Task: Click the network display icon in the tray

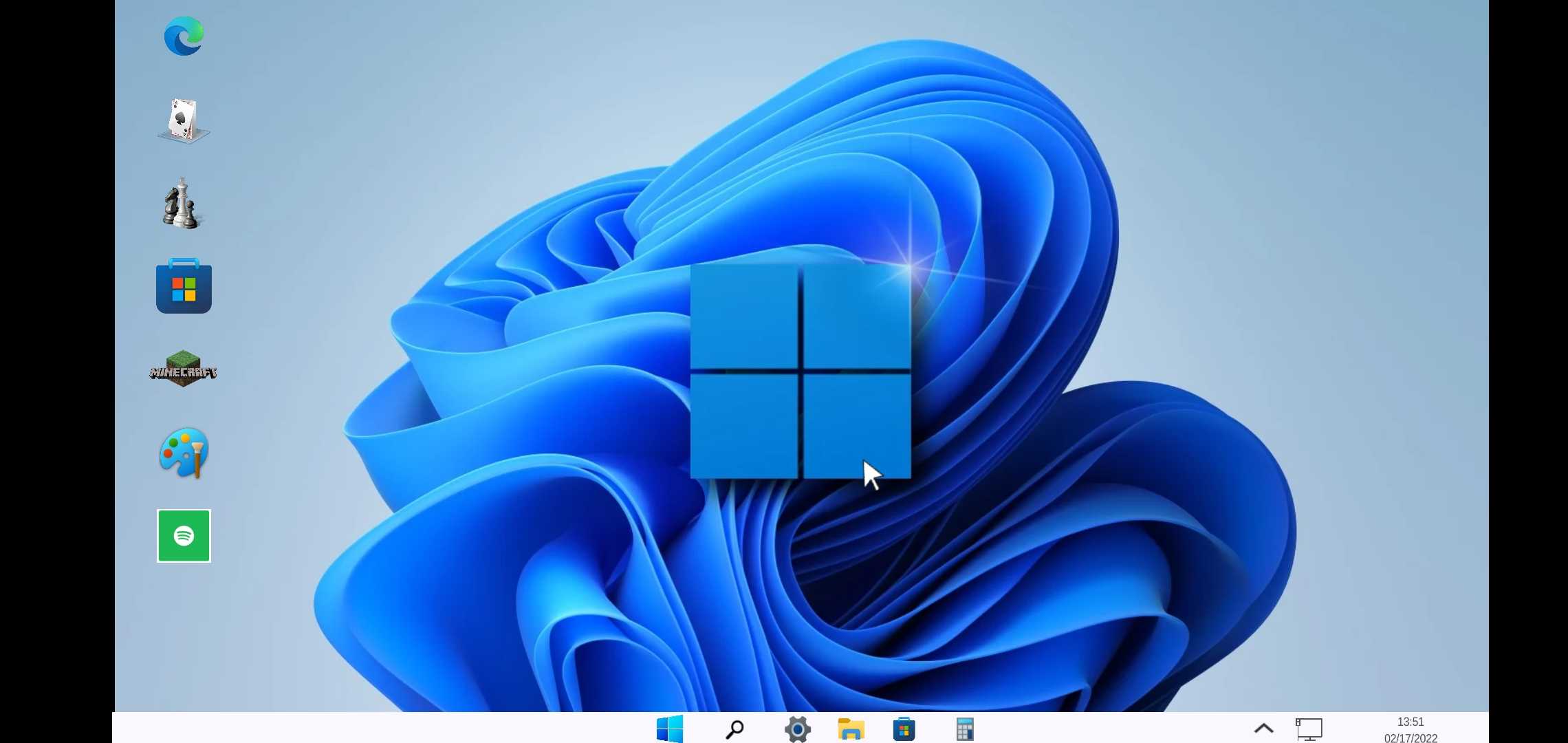Action: [x=1309, y=728]
